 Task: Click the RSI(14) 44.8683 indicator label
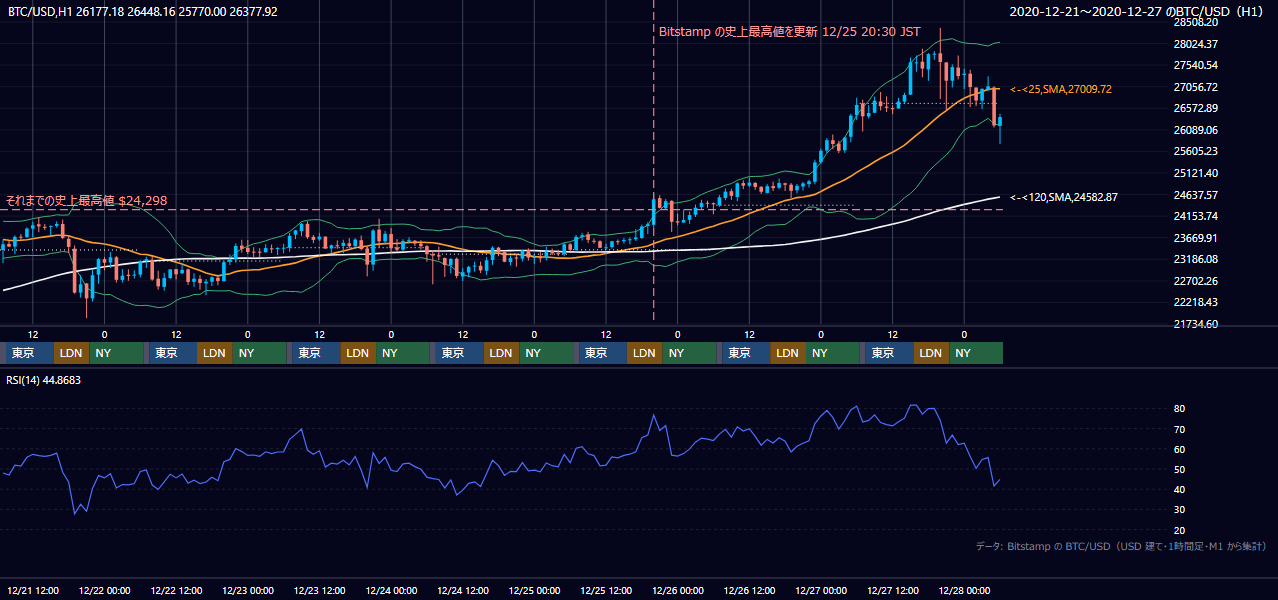pos(44,380)
